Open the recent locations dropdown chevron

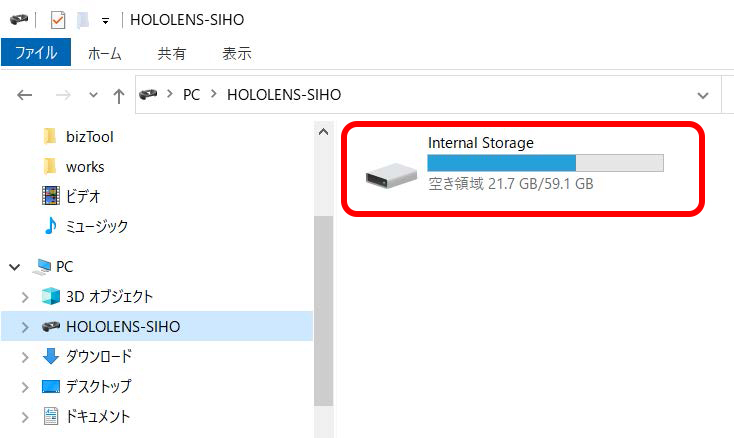(94, 95)
